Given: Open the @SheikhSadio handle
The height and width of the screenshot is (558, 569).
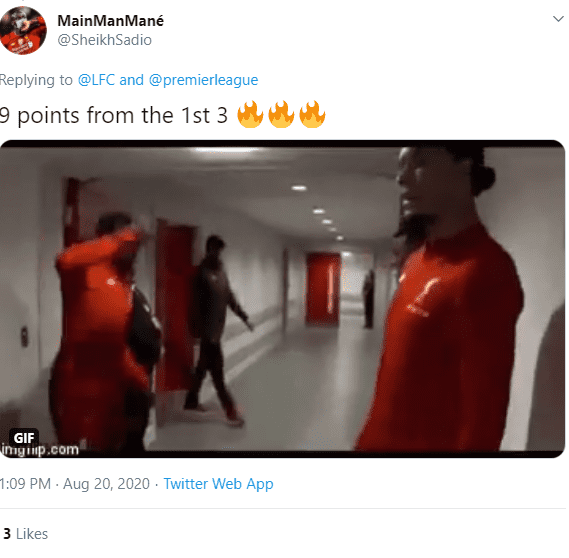Looking at the screenshot, I should pos(105,40).
